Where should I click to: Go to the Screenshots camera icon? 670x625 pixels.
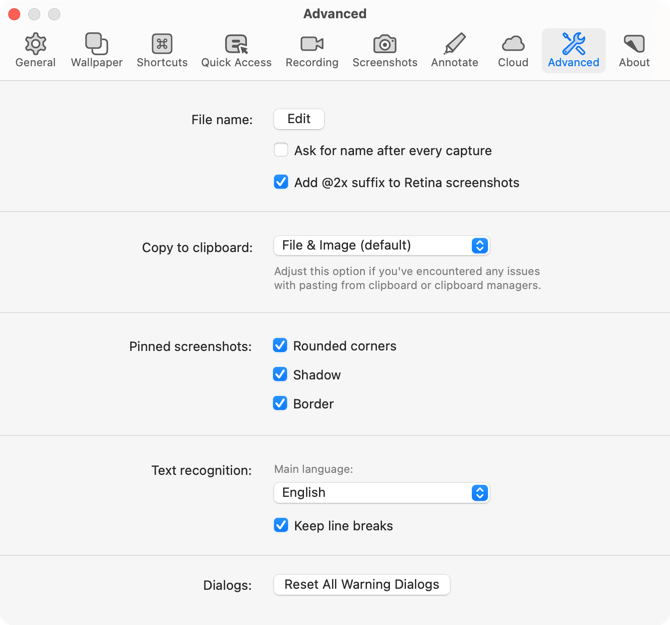click(385, 44)
